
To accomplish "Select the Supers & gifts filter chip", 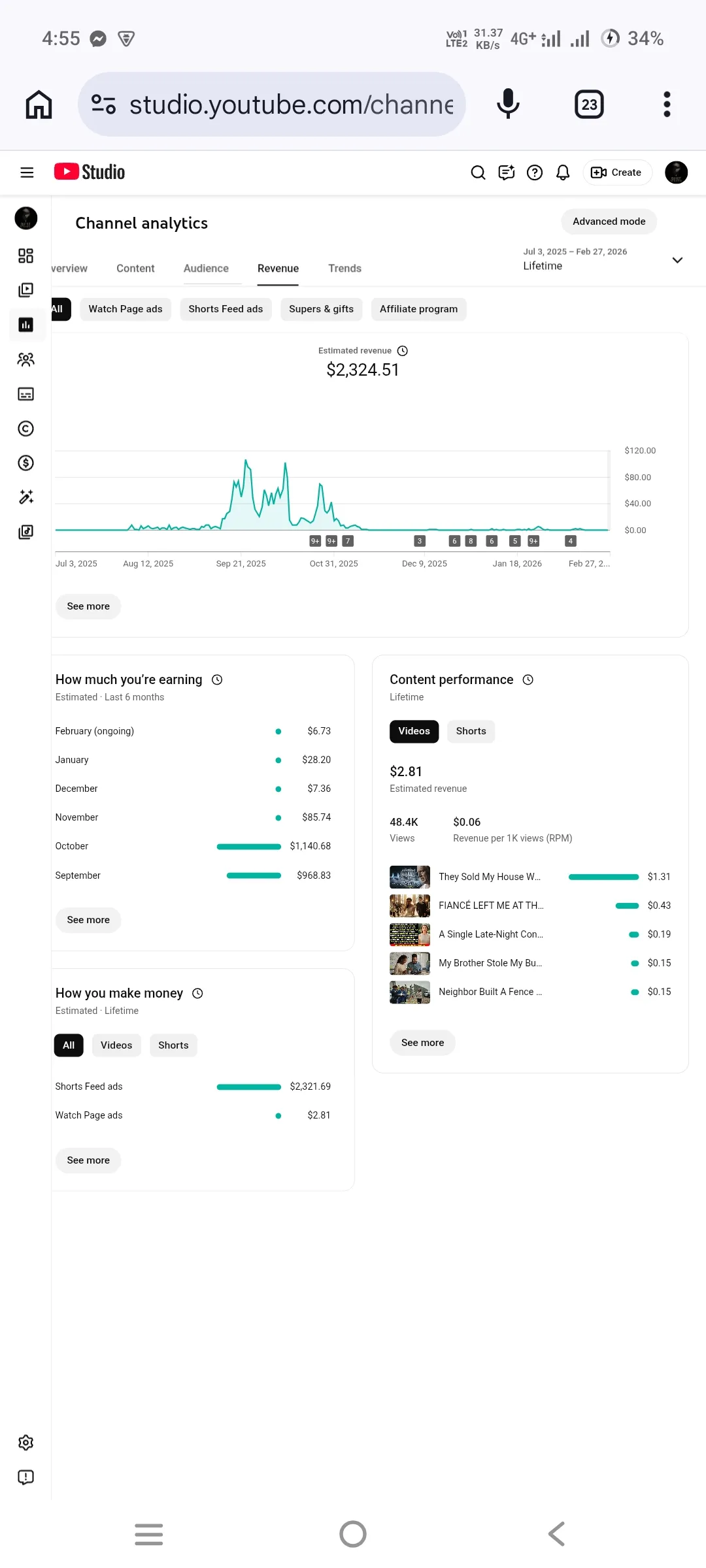I will pos(321,309).
